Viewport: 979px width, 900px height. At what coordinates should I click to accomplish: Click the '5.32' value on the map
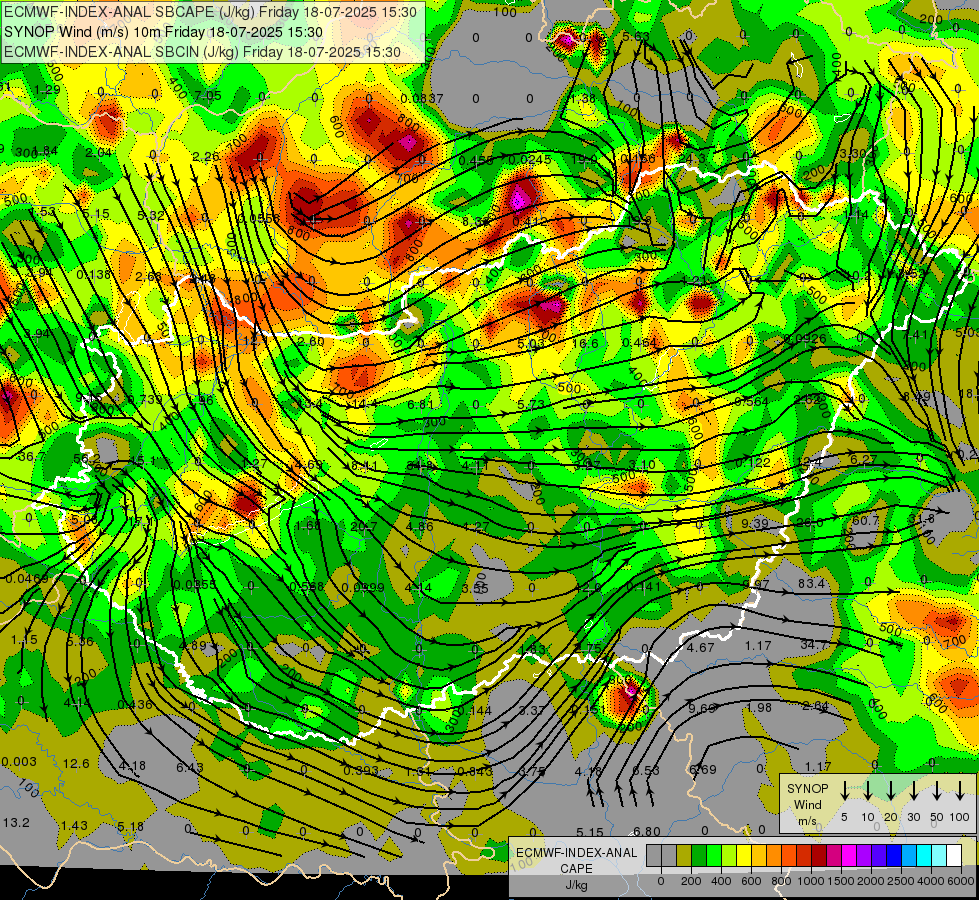click(x=150, y=215)
